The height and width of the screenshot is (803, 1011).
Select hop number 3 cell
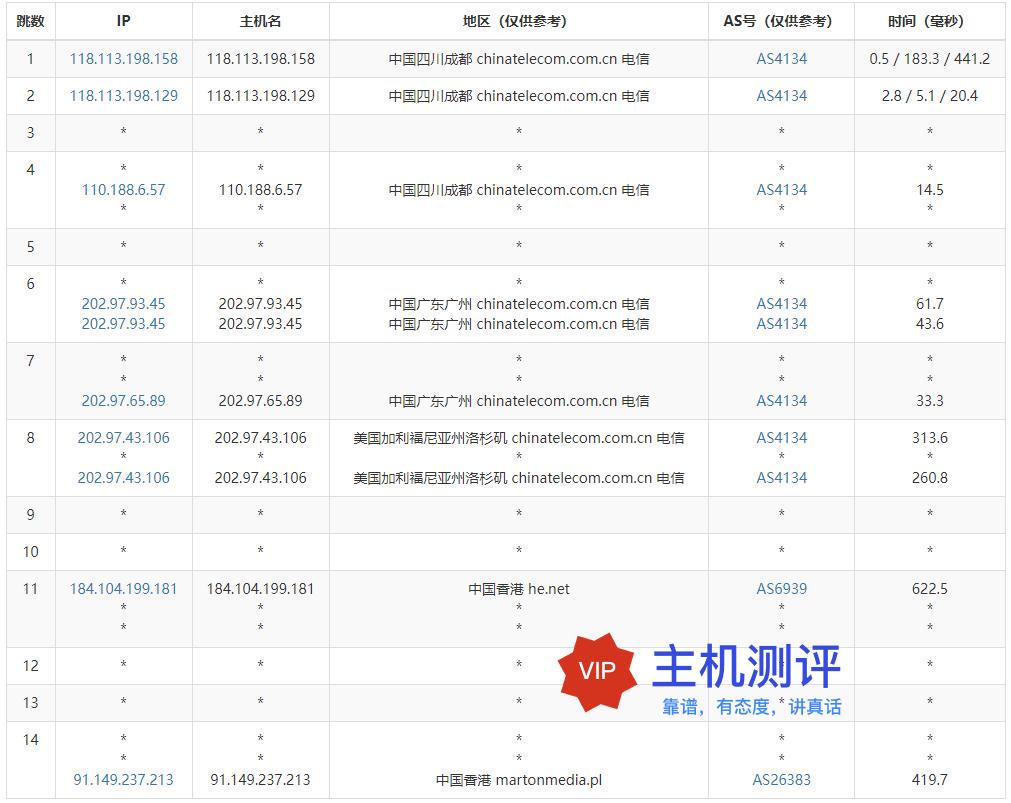(30, 133)
